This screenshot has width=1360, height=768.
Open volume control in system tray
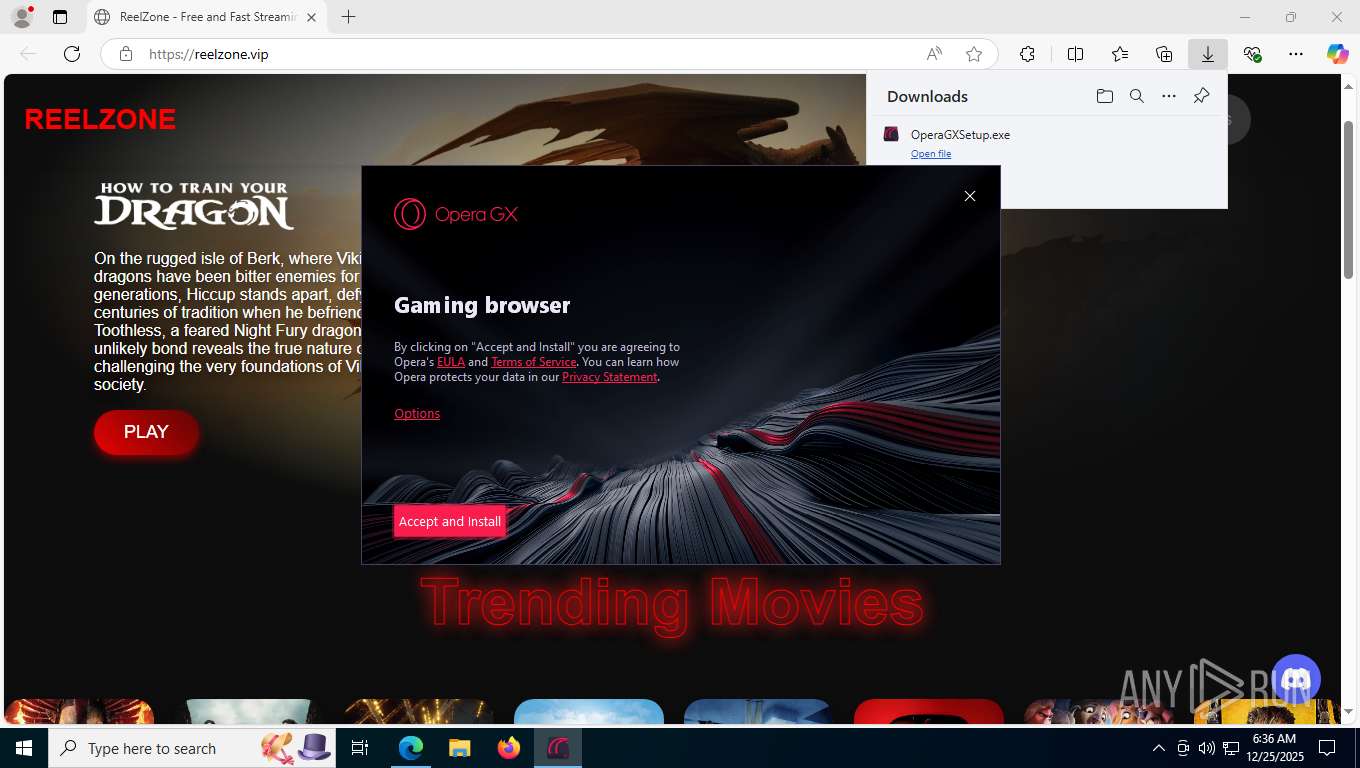tap(1206, 748)
